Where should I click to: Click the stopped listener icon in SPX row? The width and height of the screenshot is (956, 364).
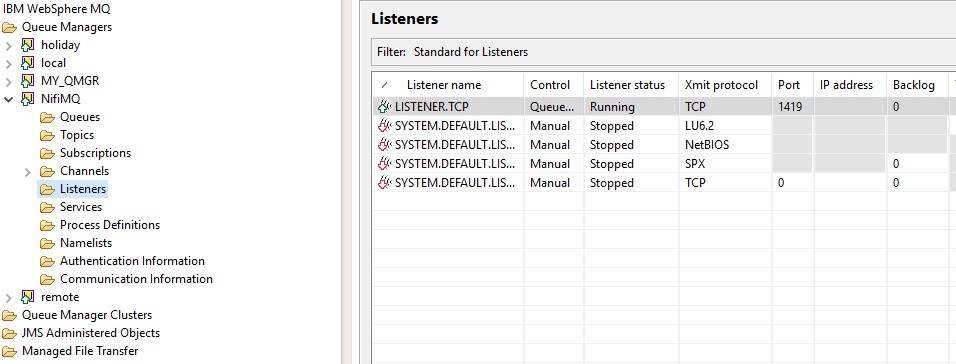click(x=384, y=163)
